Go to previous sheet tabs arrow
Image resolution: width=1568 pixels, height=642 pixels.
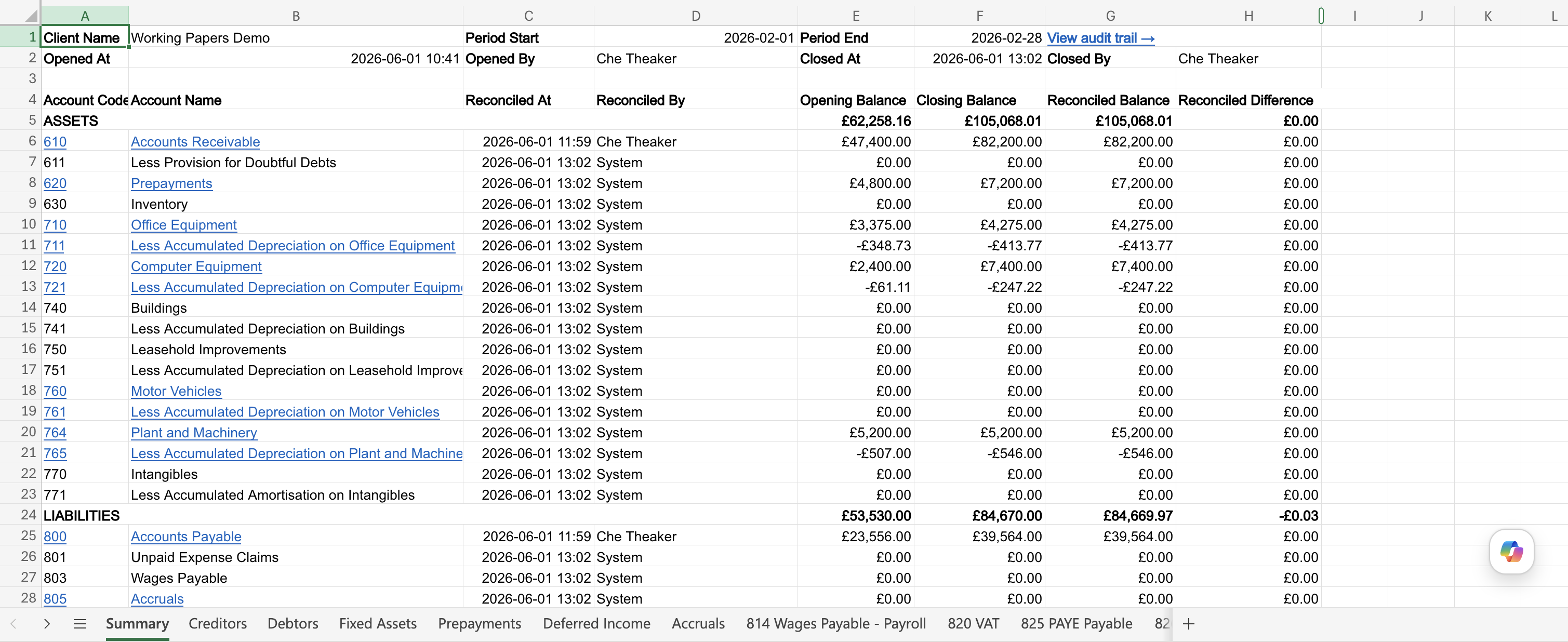(x=14, y=624)
